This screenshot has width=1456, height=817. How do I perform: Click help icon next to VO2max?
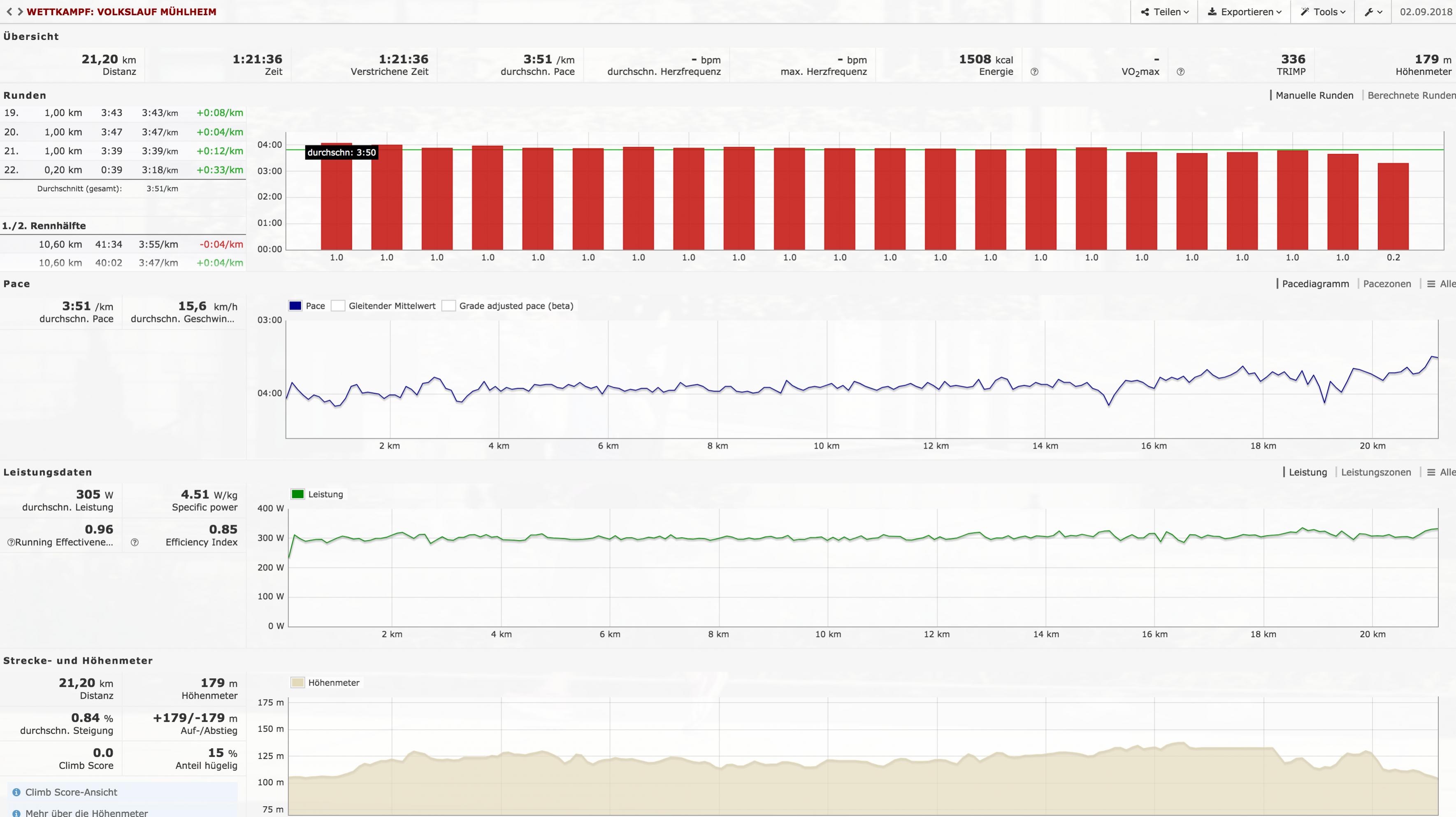pyautogui.click(x=1034, y=72)
